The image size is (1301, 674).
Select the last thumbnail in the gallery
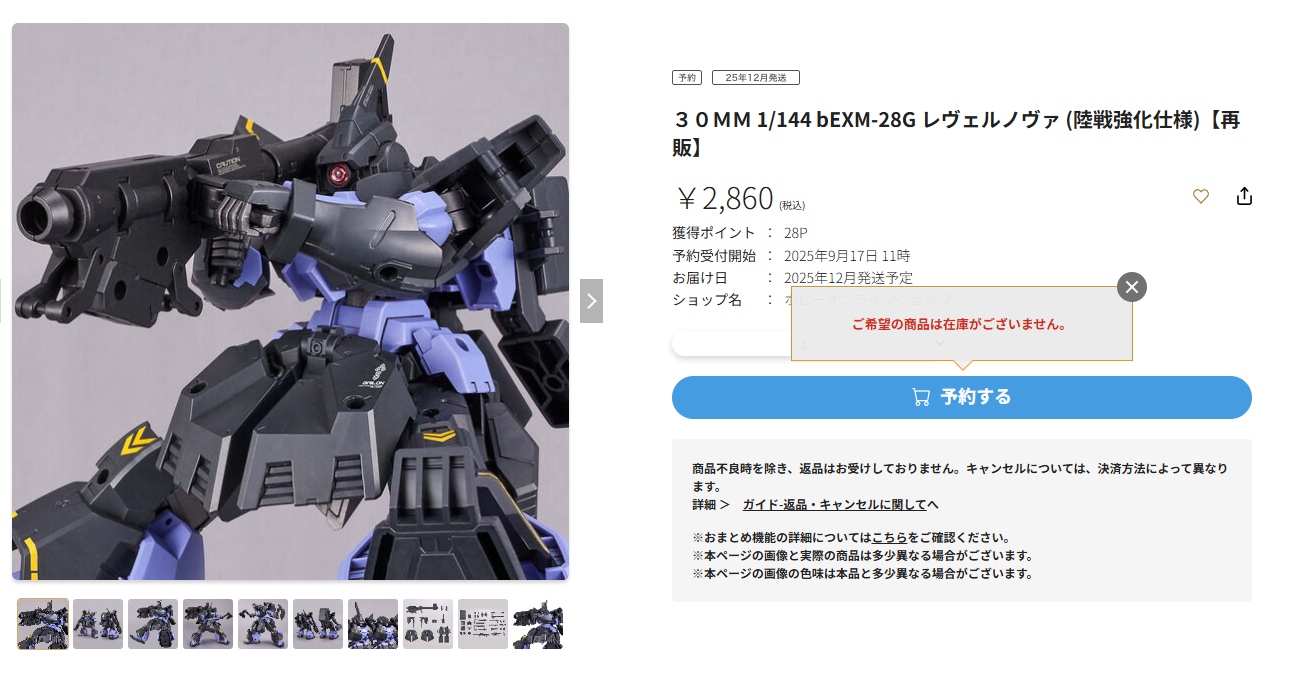click(538, 624)
